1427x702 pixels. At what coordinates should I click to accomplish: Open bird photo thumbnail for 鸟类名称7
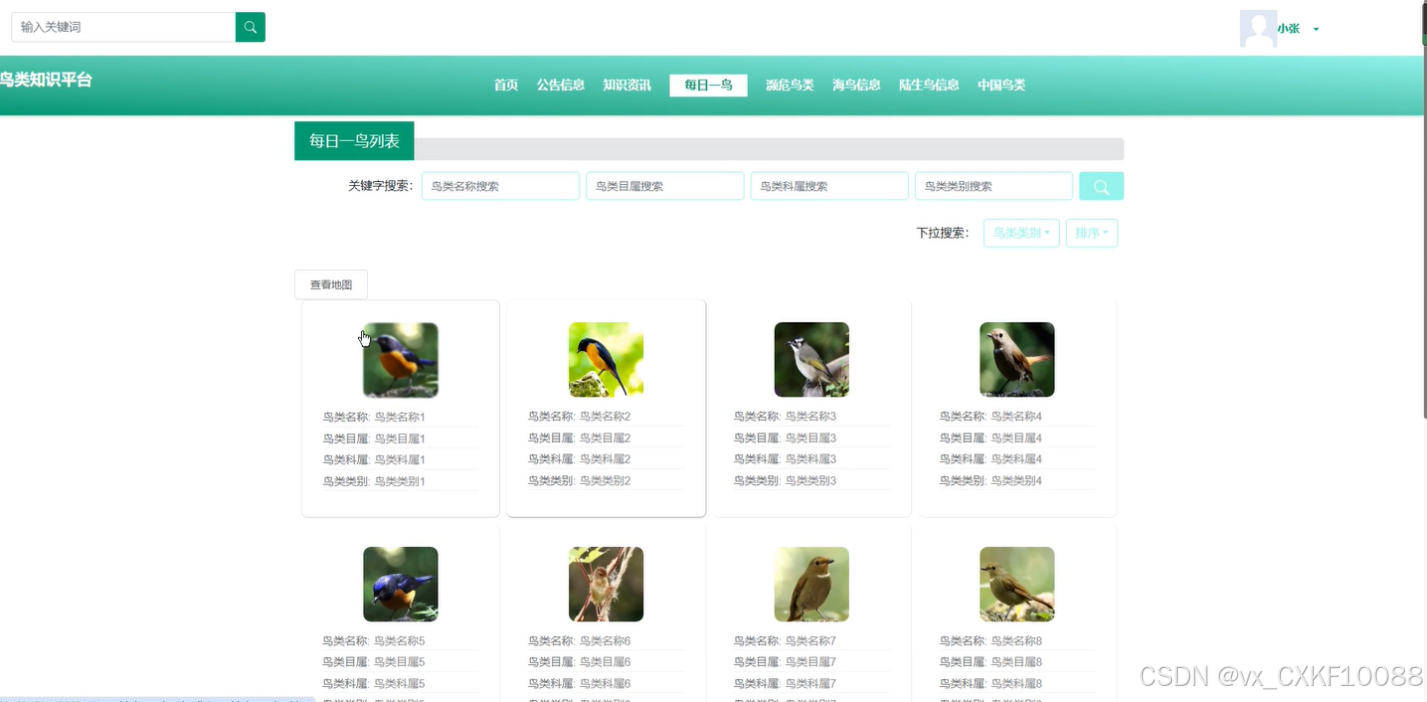pyautogui.click(x=812, y=584)
